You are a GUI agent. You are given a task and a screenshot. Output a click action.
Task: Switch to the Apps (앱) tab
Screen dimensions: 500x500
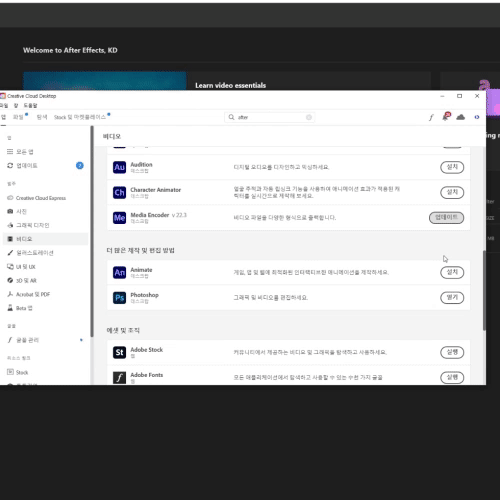point(3,117)
